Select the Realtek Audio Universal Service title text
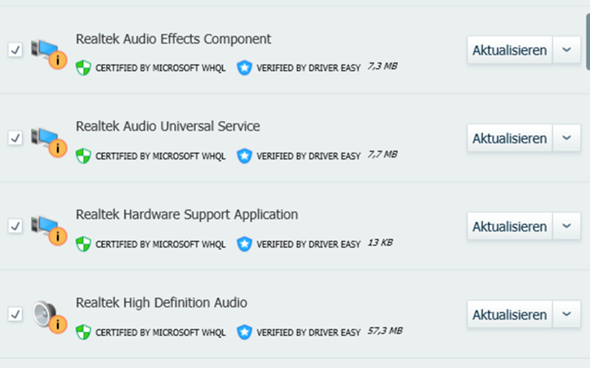This screenshot has width=590, height=368. pos(168,126)
